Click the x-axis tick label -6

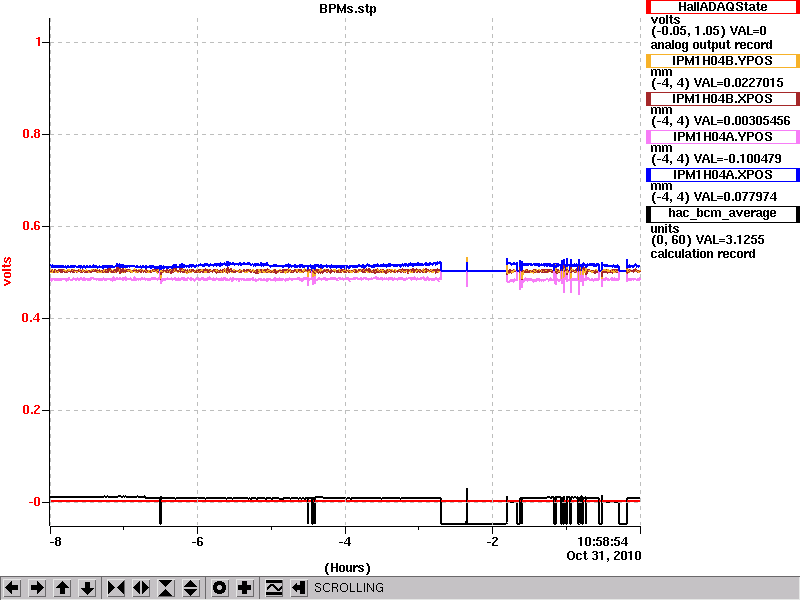[x=197, y=542]
